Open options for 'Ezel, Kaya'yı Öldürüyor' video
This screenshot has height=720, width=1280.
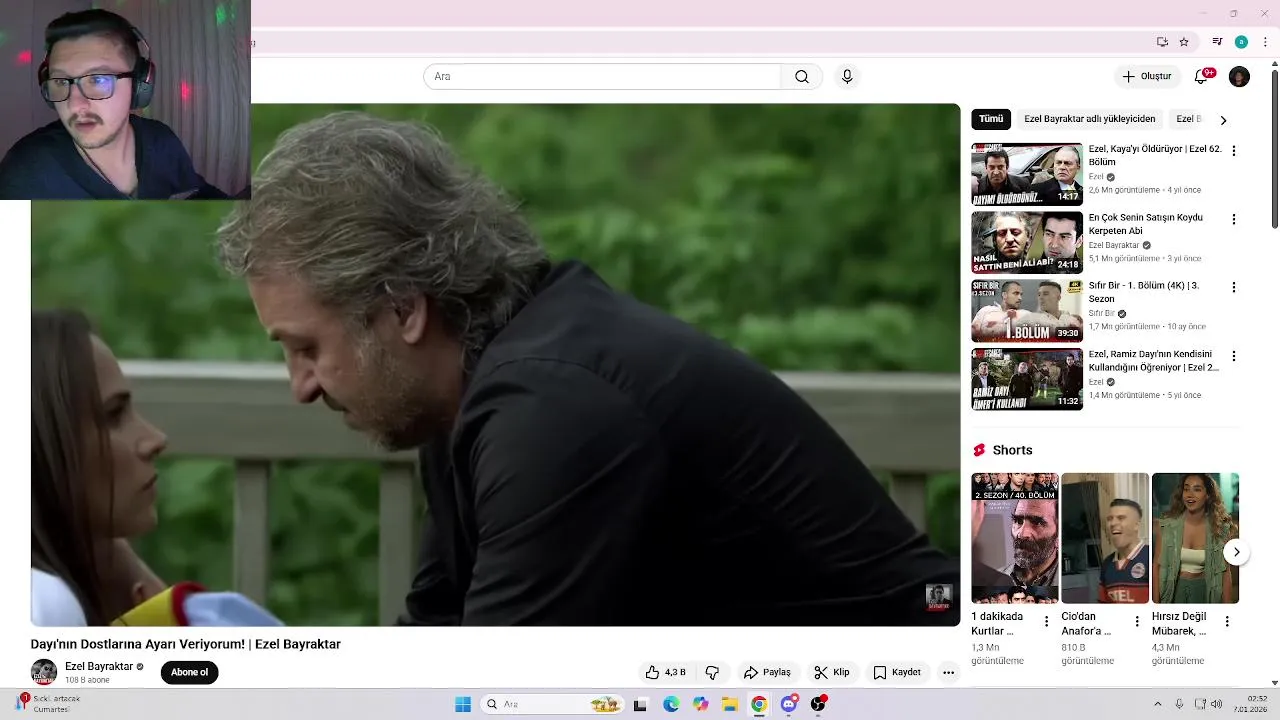tap(1233, 151)
